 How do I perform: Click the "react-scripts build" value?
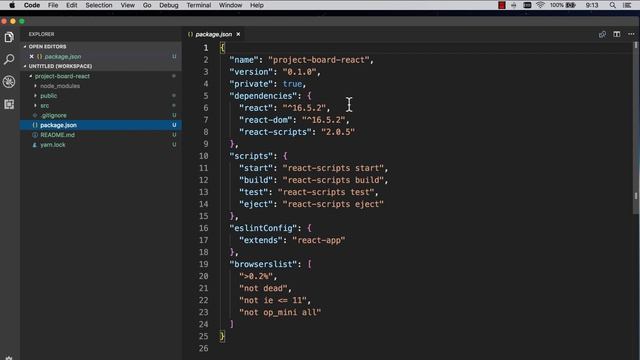coord(333,180)
